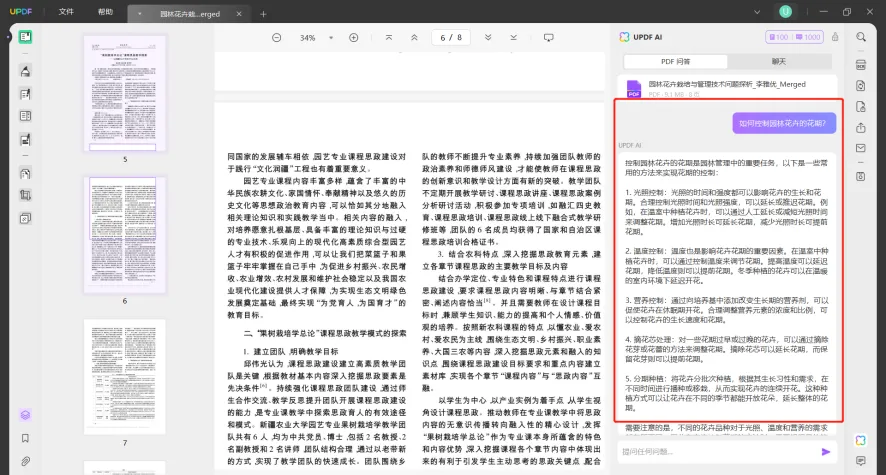Switch to the 聊天 tab
Screen dimensions: 886x475
[x=779, y=61]
